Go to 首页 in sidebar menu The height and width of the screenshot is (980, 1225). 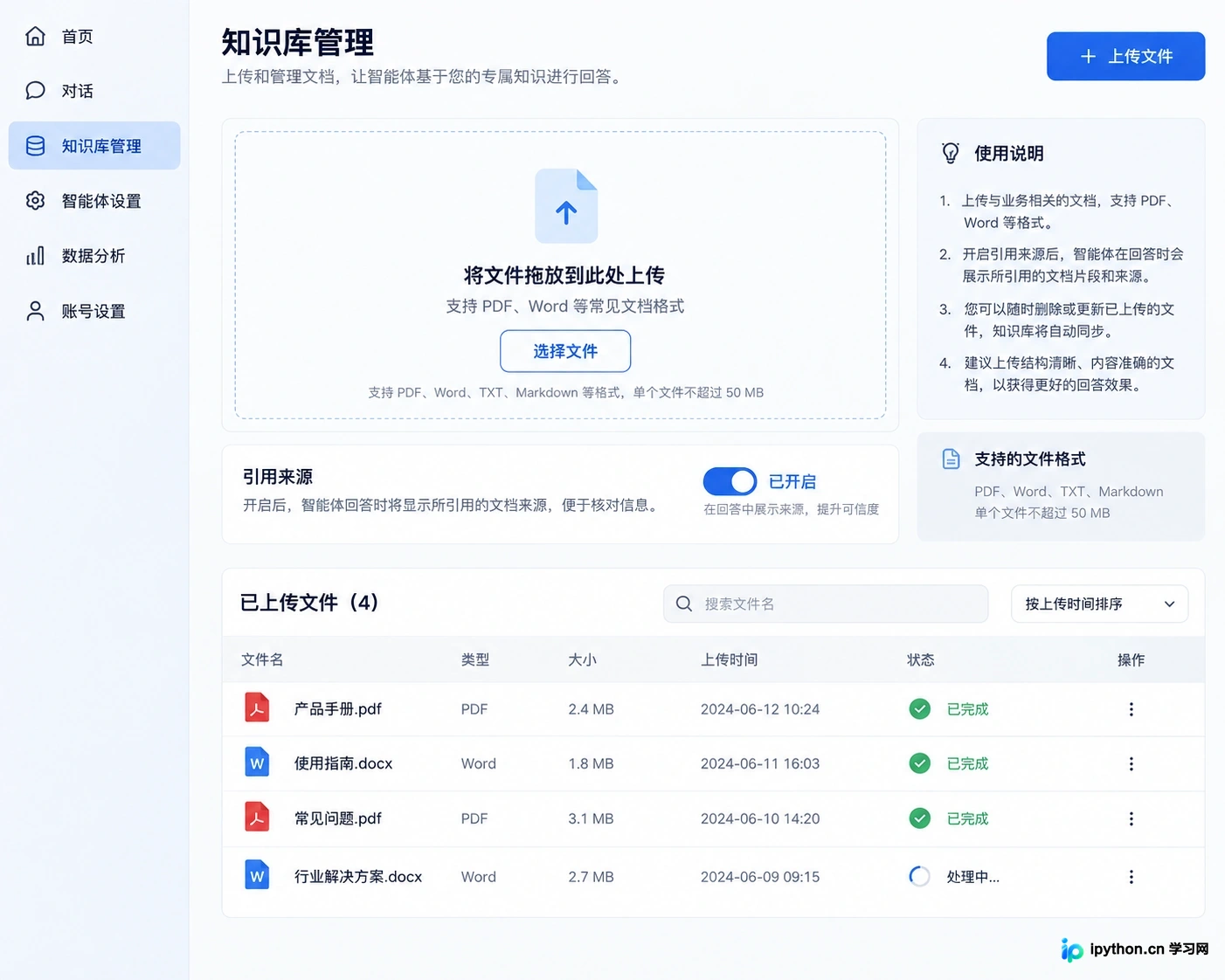click(94, 36)
